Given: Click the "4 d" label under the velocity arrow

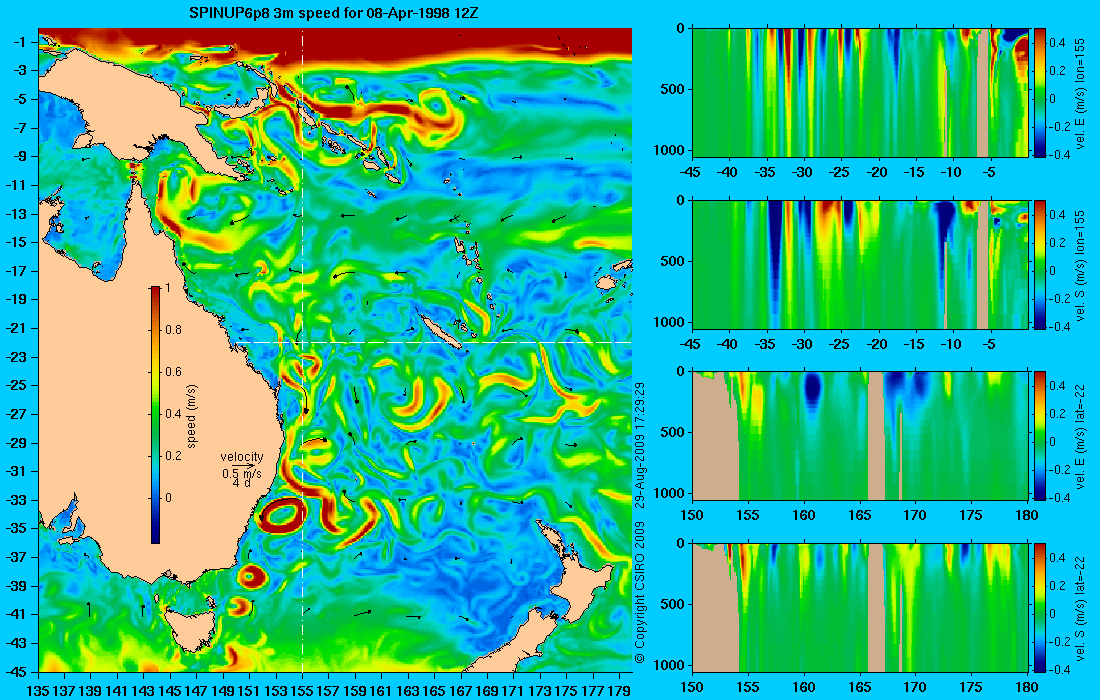Looking at the screenshot, I should 242,483.
